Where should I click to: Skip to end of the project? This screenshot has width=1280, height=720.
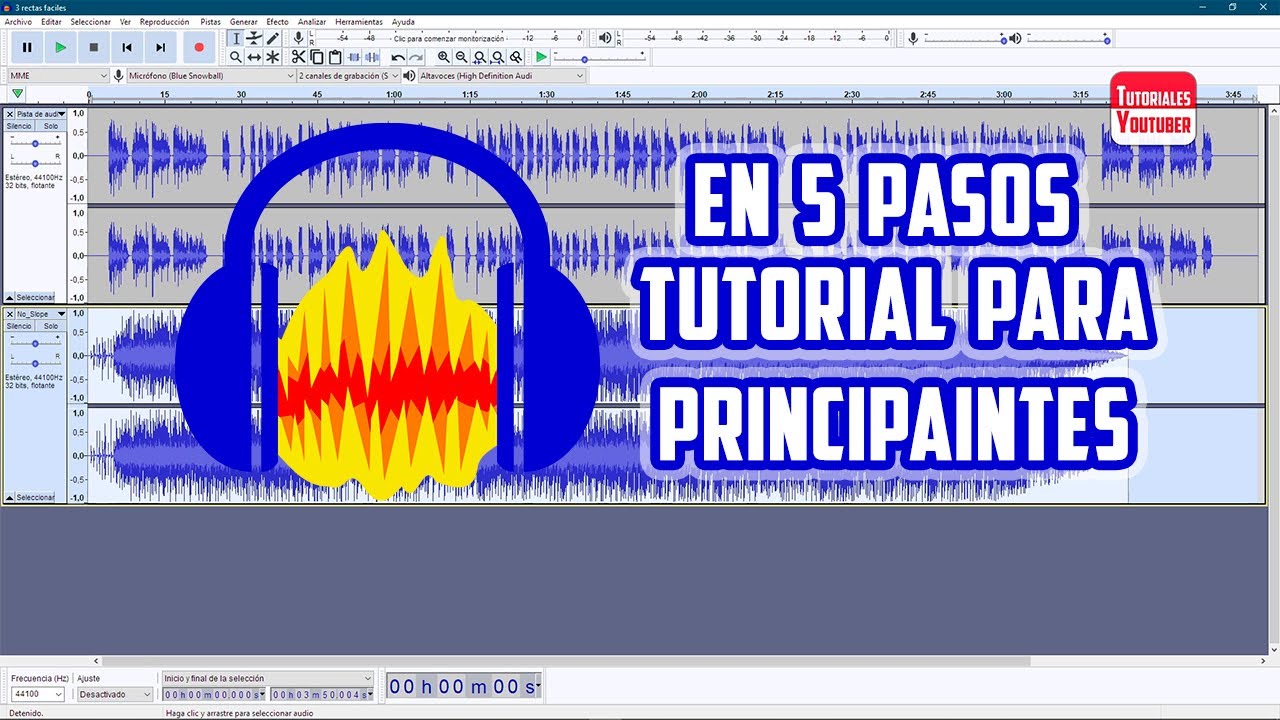160,47
